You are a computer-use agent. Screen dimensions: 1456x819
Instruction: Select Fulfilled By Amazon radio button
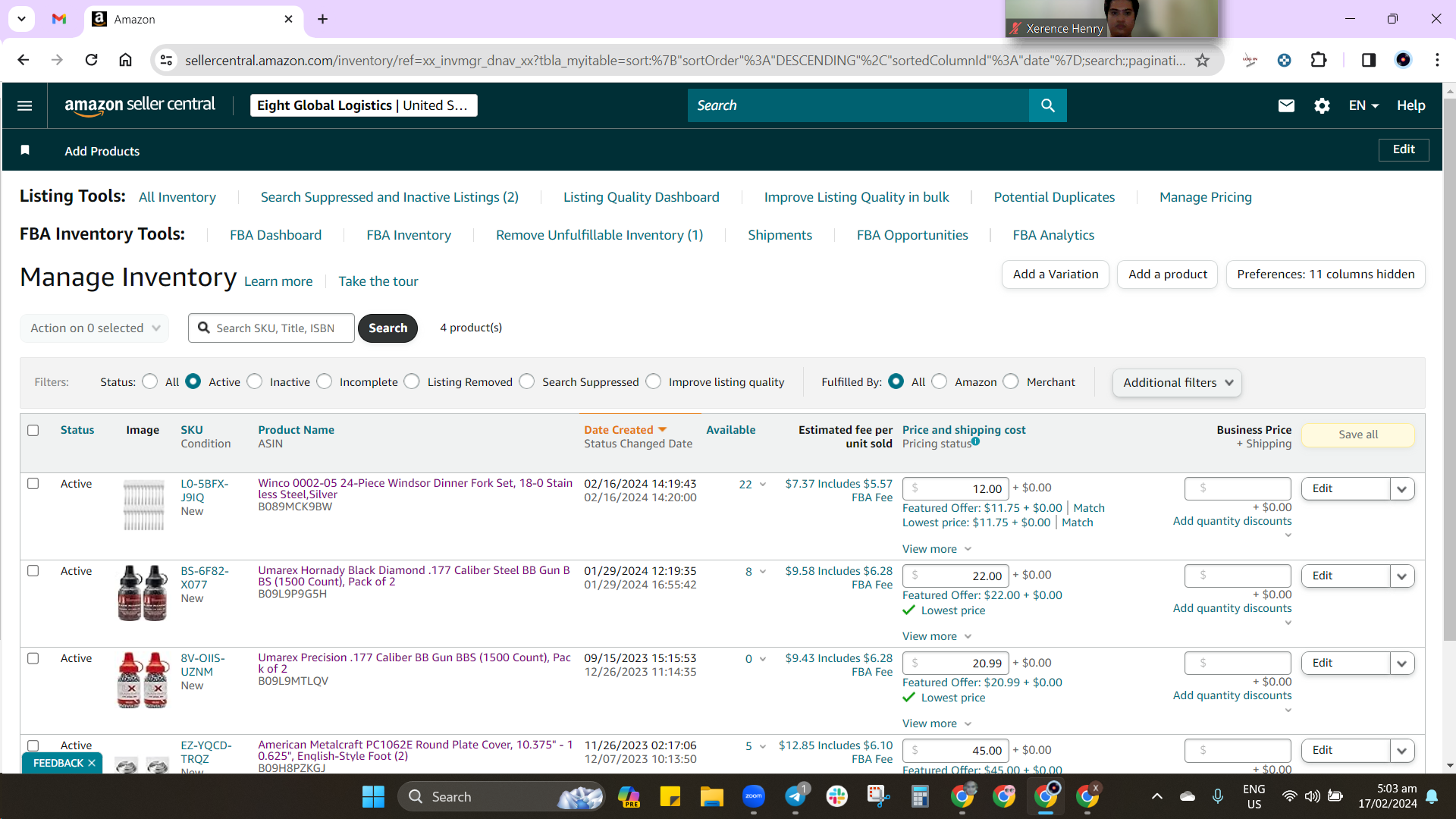pyautogui.click(x=940, y=381)
